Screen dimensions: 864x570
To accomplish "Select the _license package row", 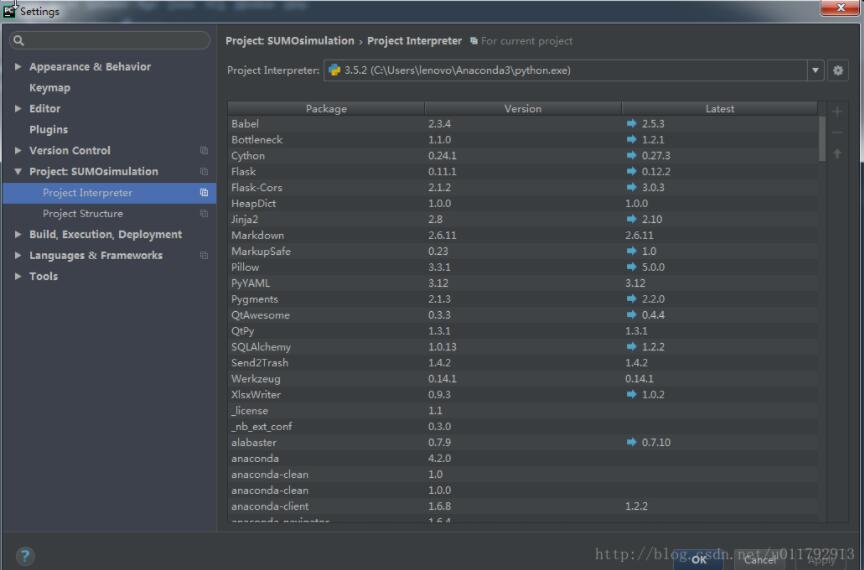I will click(x=523, y=411).
